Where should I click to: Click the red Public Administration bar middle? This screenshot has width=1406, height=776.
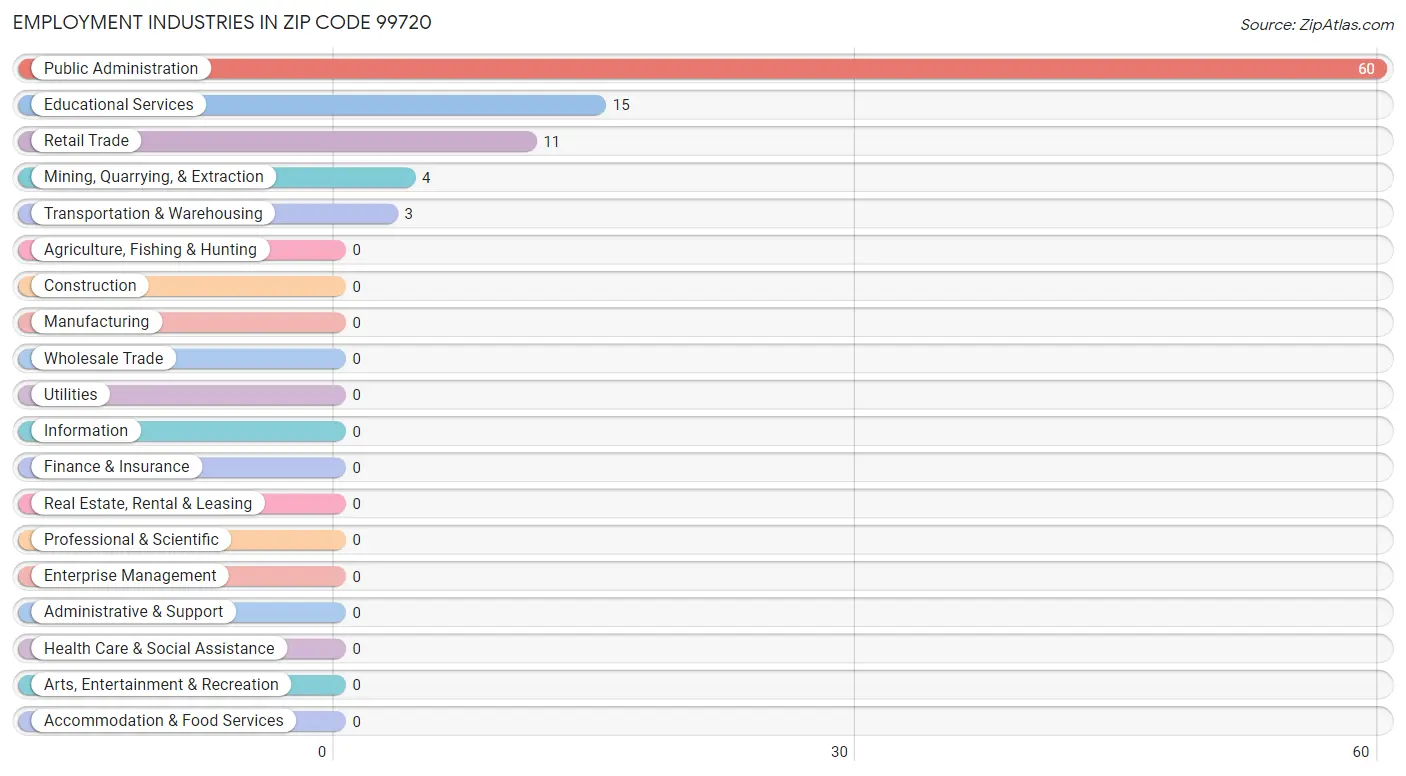703,69
